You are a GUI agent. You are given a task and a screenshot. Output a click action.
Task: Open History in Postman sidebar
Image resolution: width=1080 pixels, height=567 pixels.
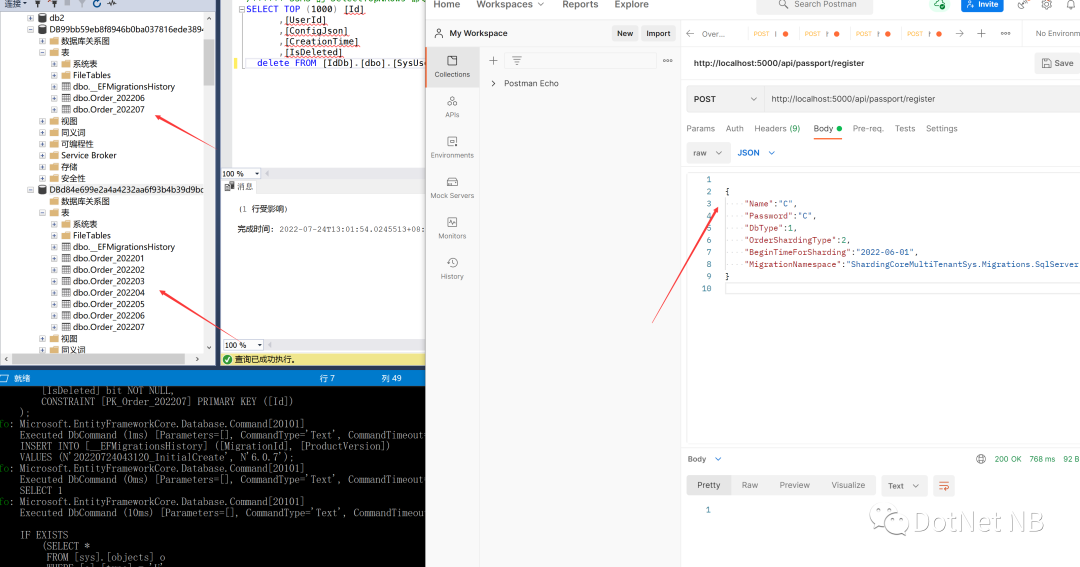click(452, 269)
